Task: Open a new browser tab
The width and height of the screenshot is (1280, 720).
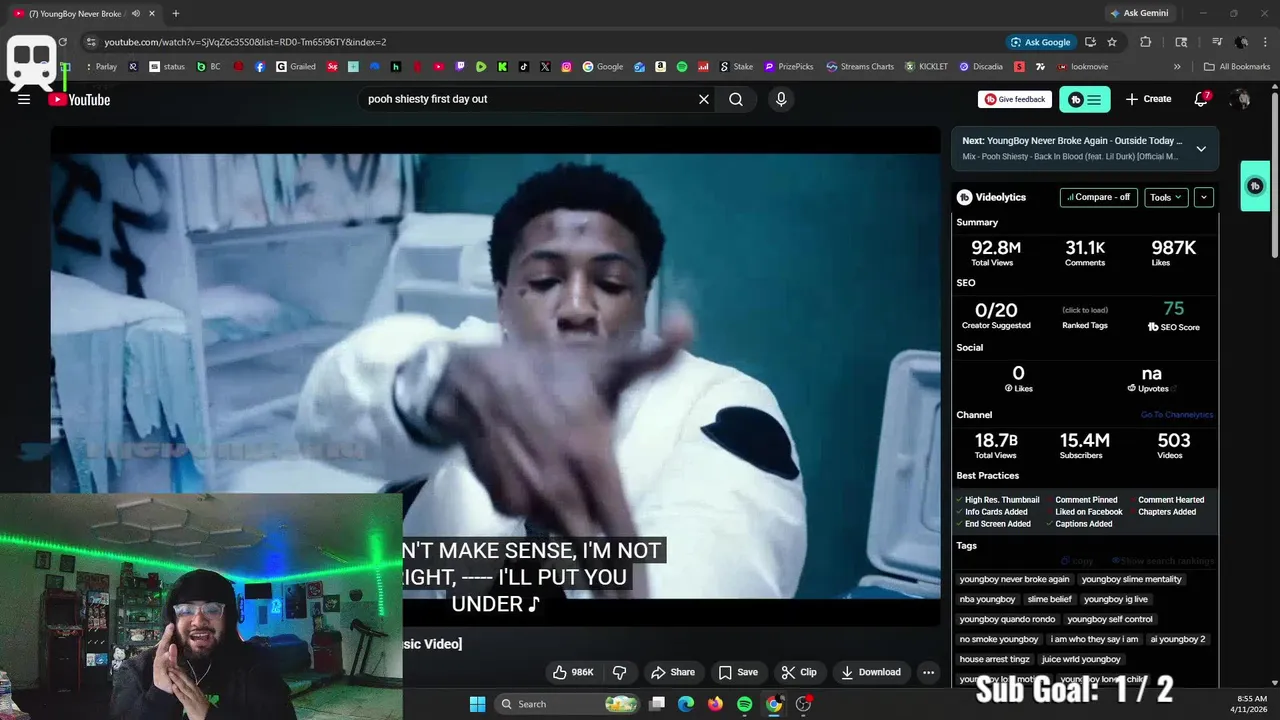Action: pyautogui.click(x=176, y=13)
